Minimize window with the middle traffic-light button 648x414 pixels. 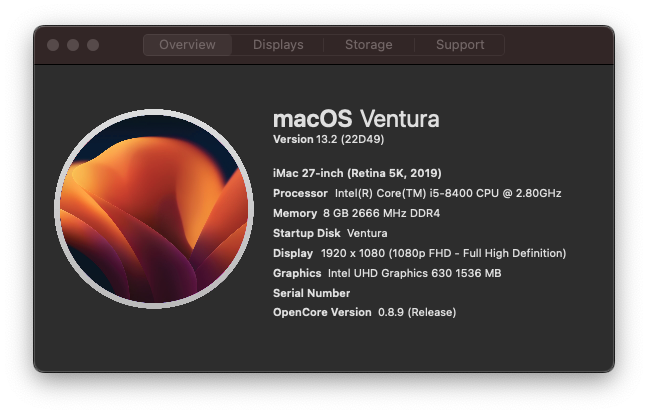click(73, 45)
